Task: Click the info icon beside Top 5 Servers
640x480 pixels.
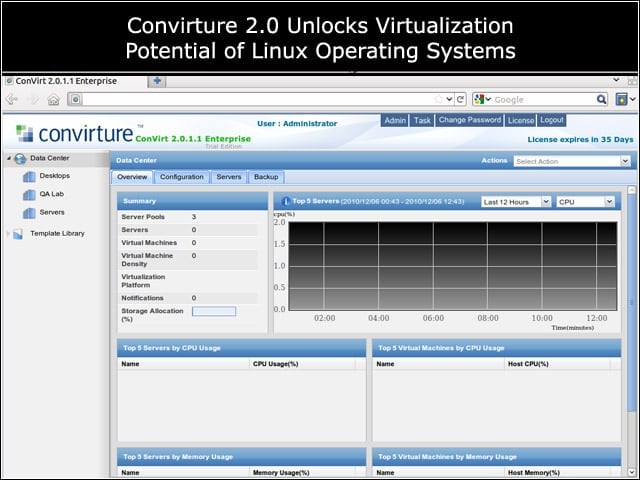Action: [x=286, y=201]
